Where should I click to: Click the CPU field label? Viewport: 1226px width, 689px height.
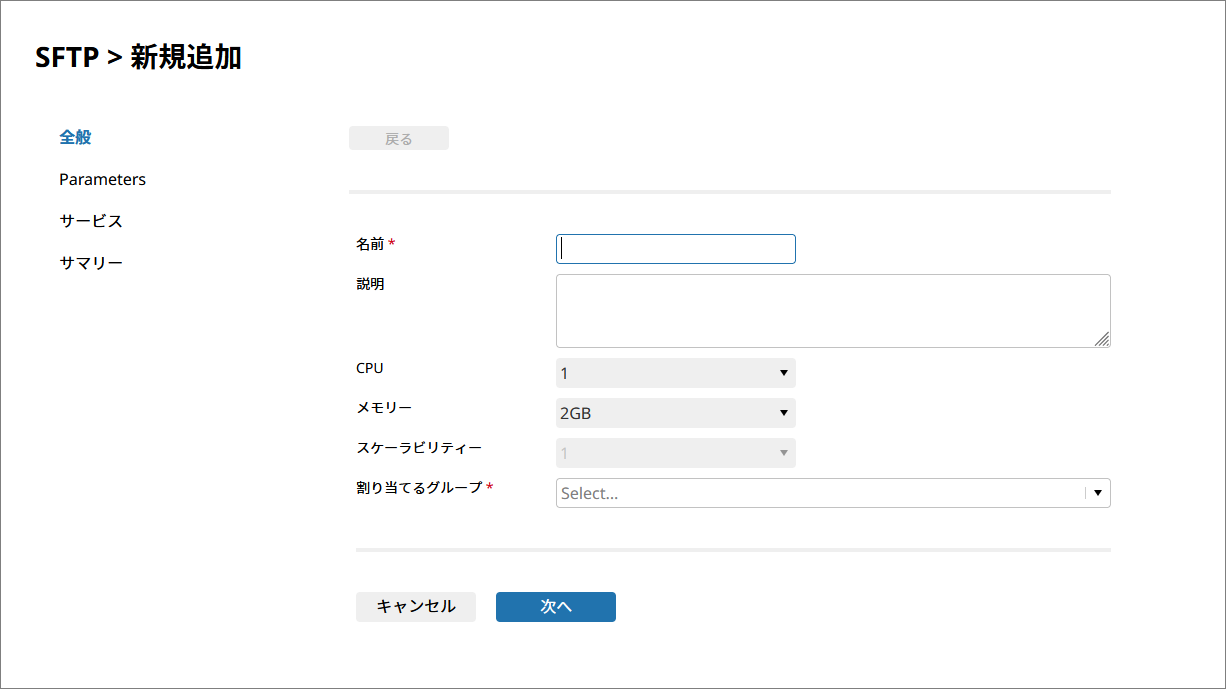click(369, 368)
